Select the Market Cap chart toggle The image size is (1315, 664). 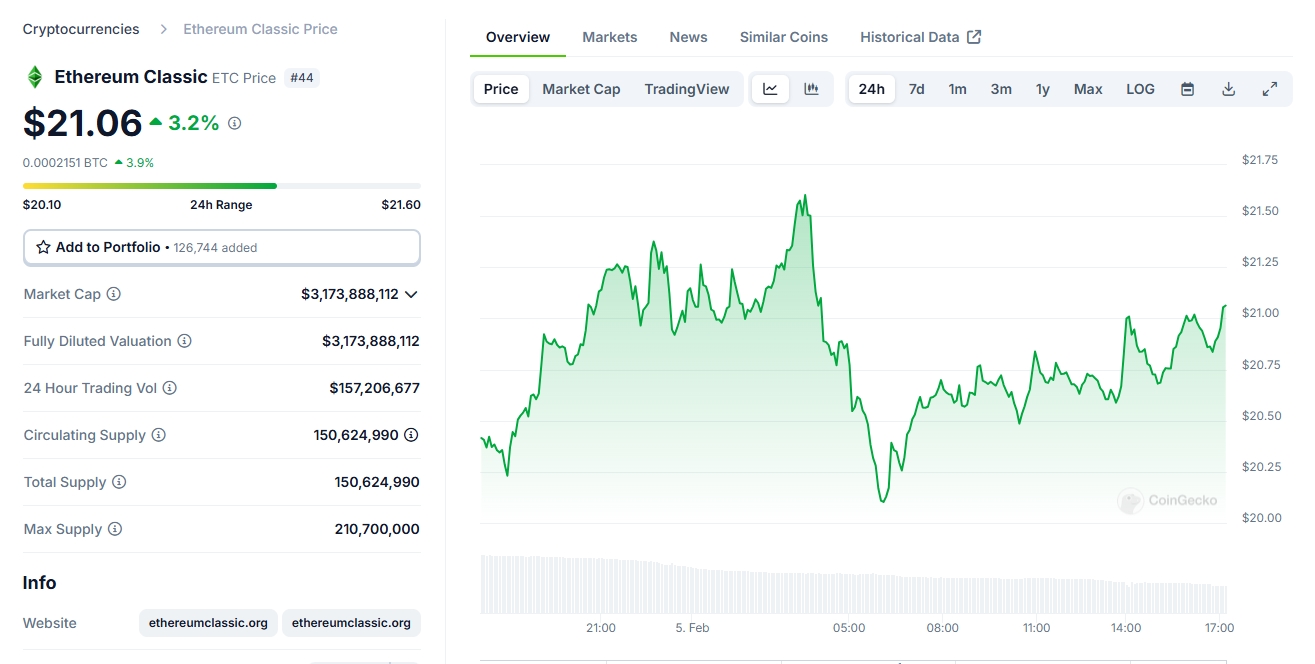pos(581,89)
